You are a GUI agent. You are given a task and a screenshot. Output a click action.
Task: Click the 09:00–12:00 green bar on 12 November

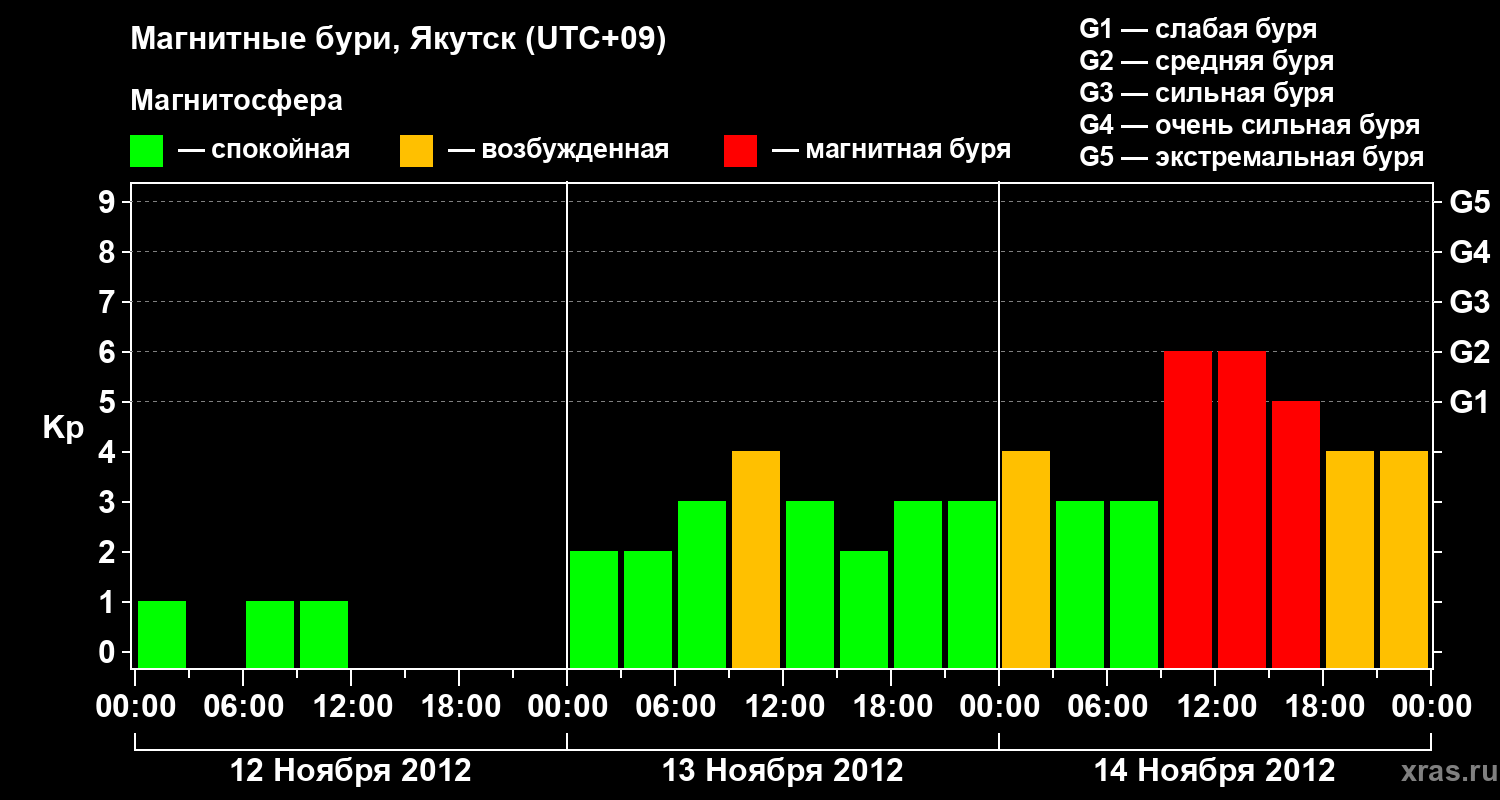pos(324,634)
